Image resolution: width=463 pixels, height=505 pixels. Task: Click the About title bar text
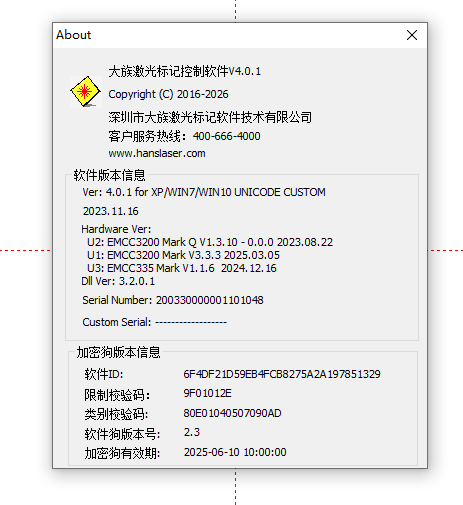click(x=73, y=35)
